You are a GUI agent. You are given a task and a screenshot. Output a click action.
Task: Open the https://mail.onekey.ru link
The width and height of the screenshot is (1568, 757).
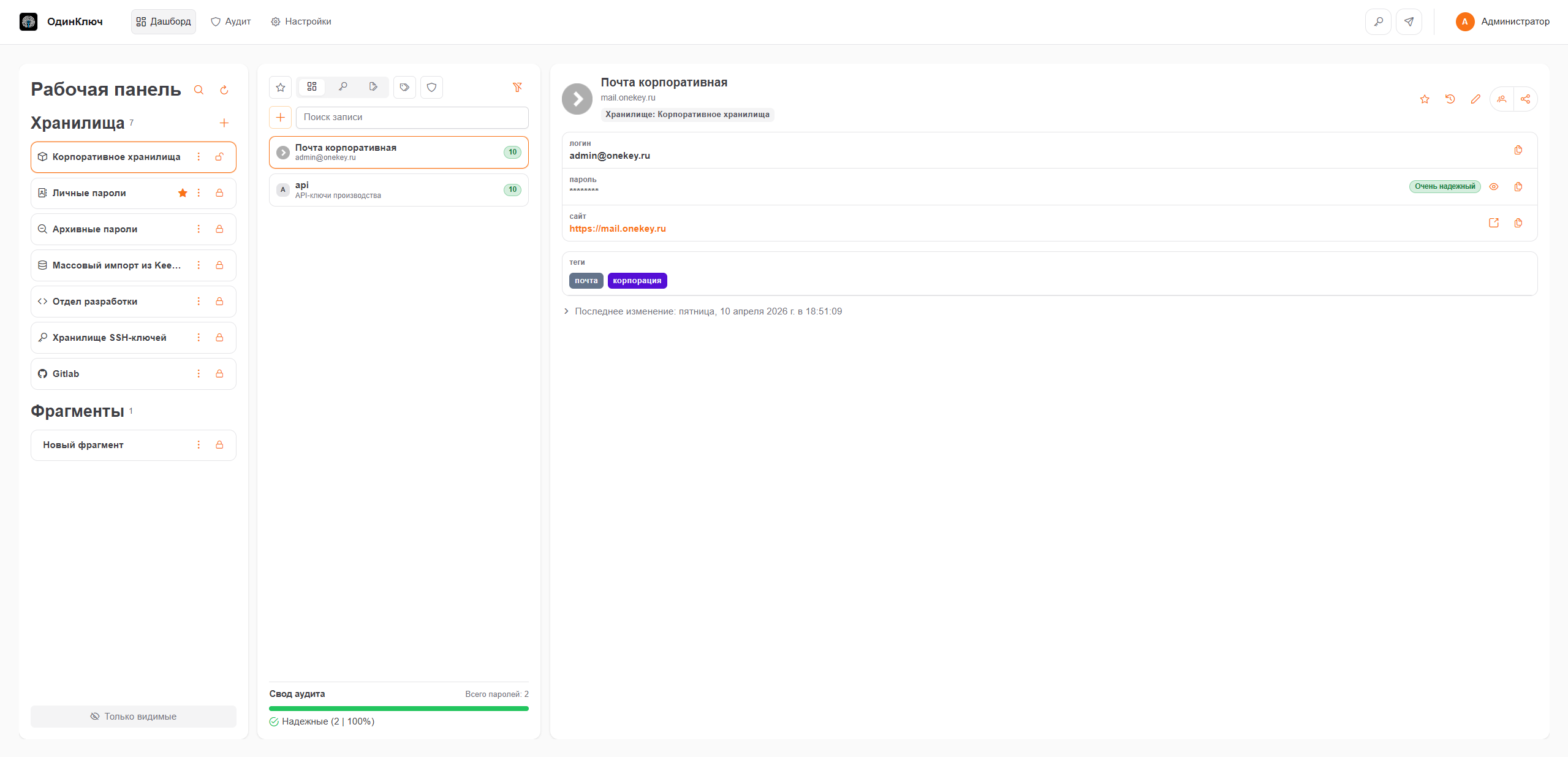pyautogui.click(x=617, y=229)
